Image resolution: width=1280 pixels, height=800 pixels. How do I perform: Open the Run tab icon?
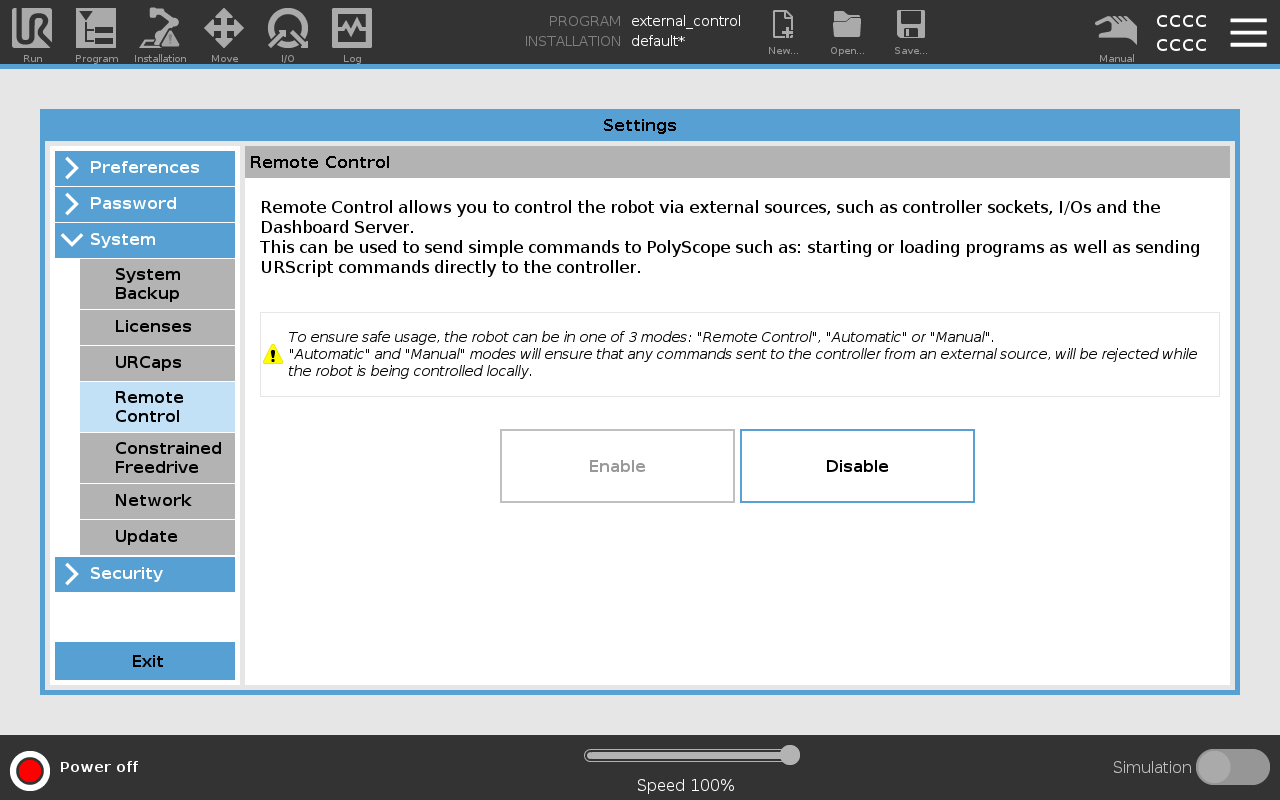tap(32, 30)
